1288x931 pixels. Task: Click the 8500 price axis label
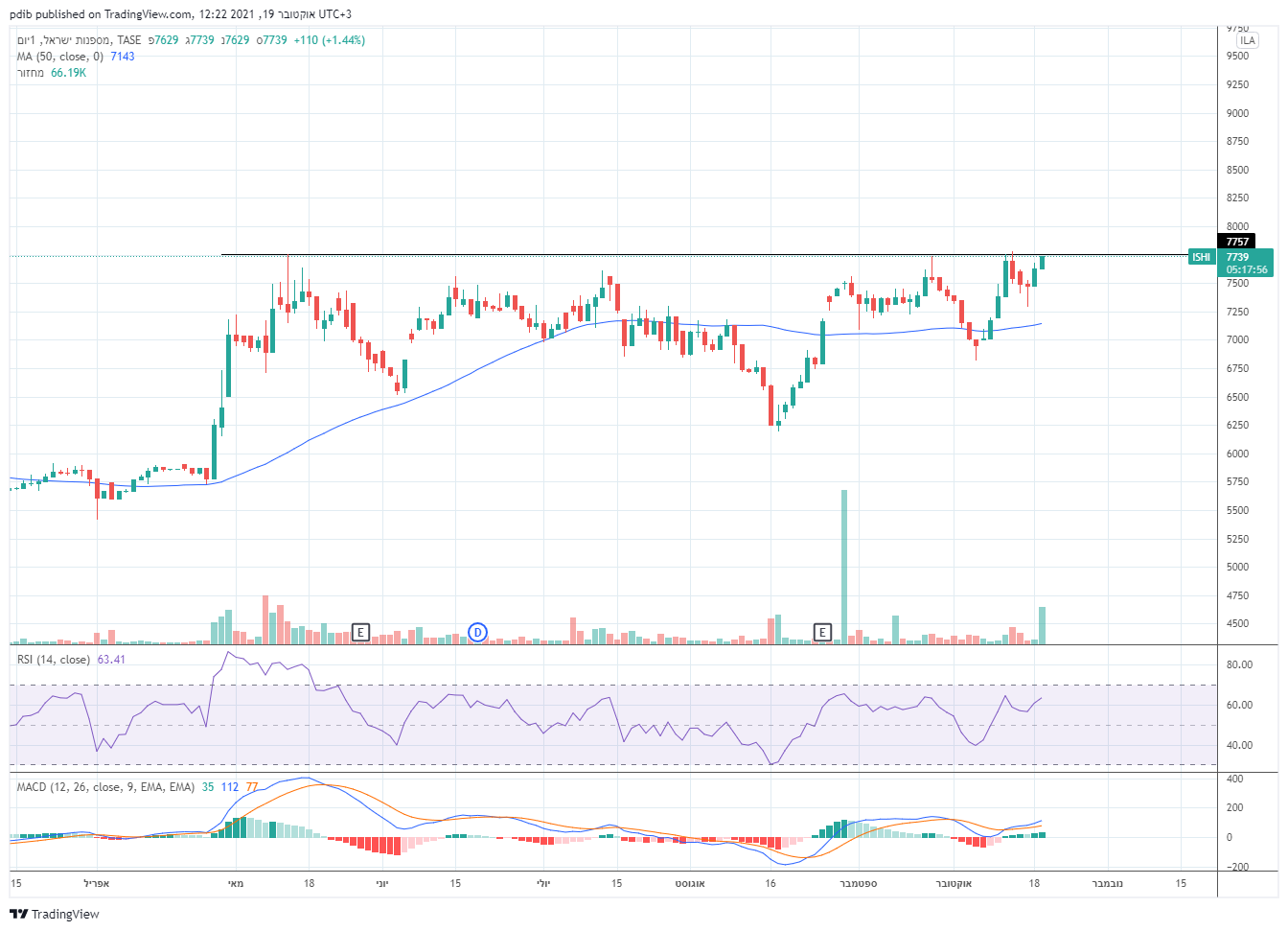click(1237, 170)
